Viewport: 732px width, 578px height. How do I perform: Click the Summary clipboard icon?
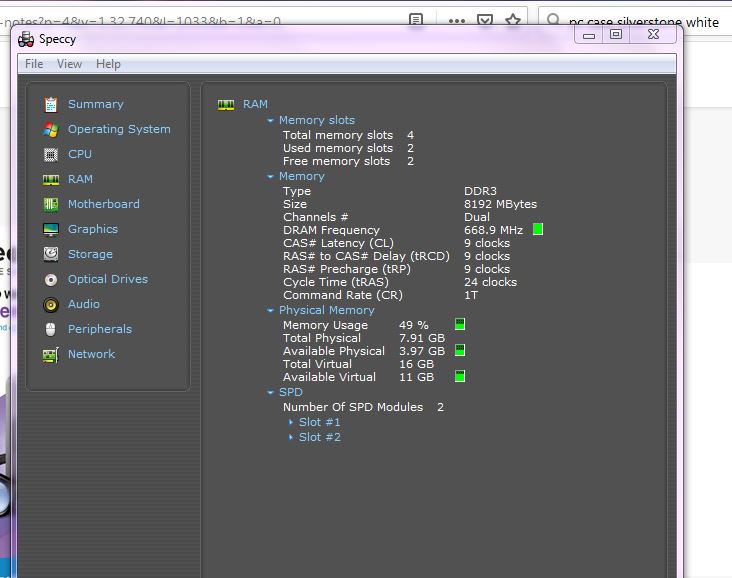[x=50, y=105]
